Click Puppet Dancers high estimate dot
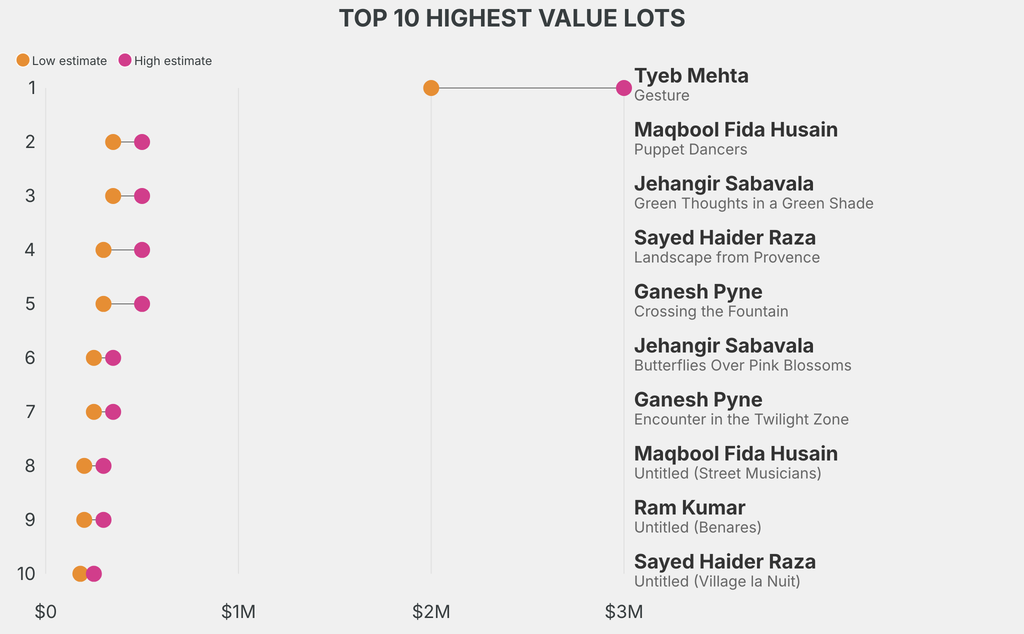This screenshot has height=634, width=1024. click(x=142, y=142)
